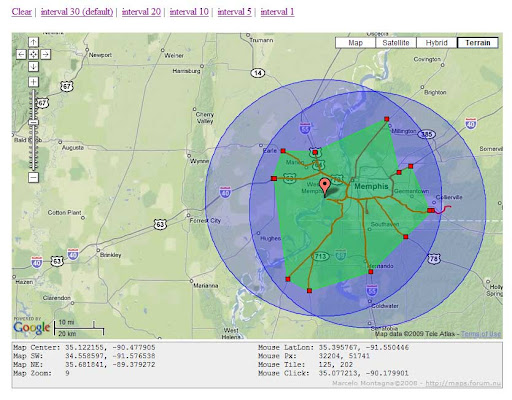Click the Map Zoom value 9

[67, 373]
